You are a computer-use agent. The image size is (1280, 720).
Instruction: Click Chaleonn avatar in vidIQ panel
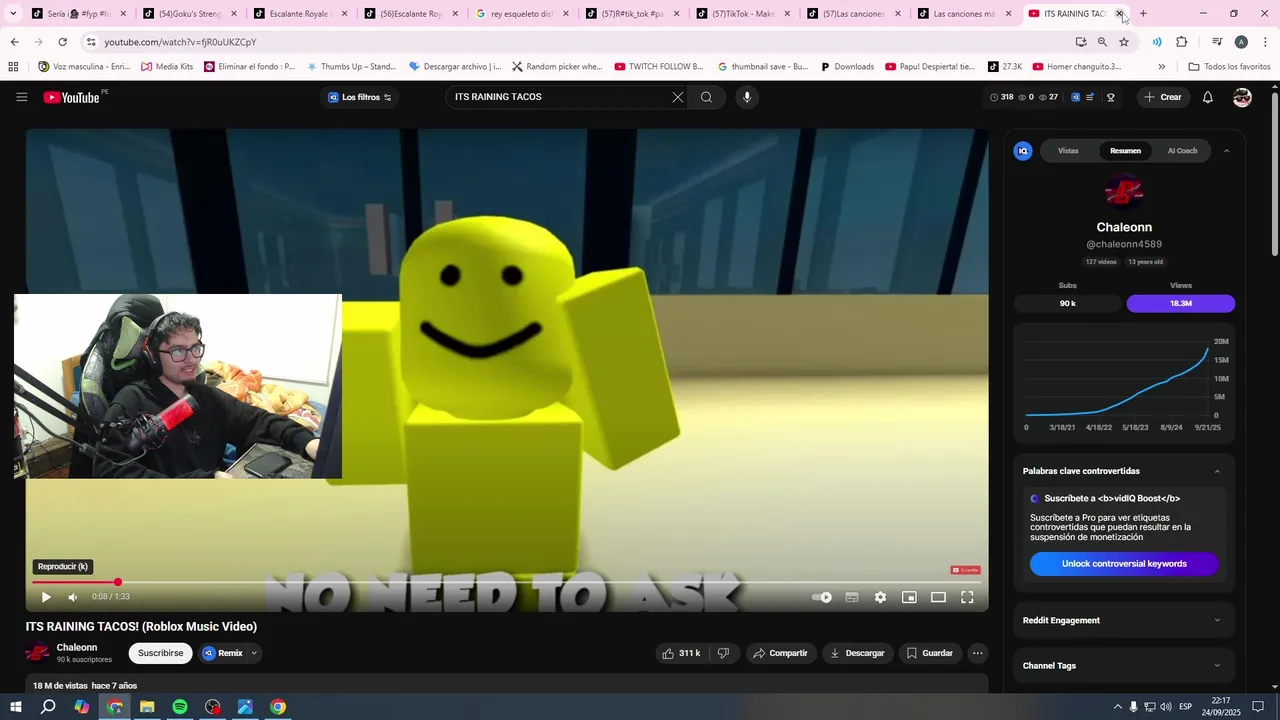[1124, 190]
